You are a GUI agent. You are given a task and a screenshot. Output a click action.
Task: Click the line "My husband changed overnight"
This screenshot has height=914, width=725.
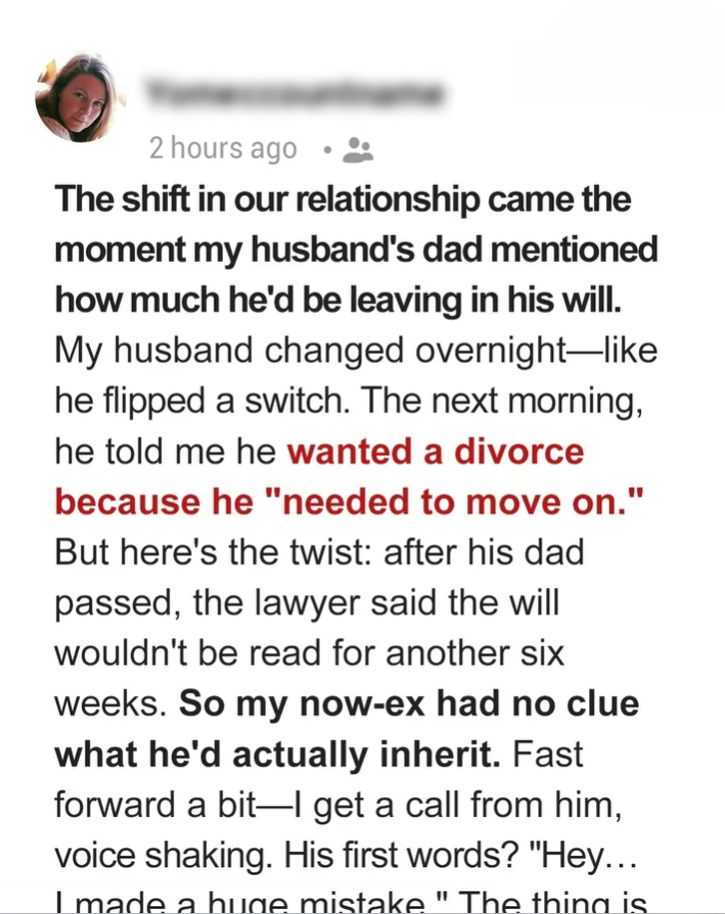click(355, 350)
